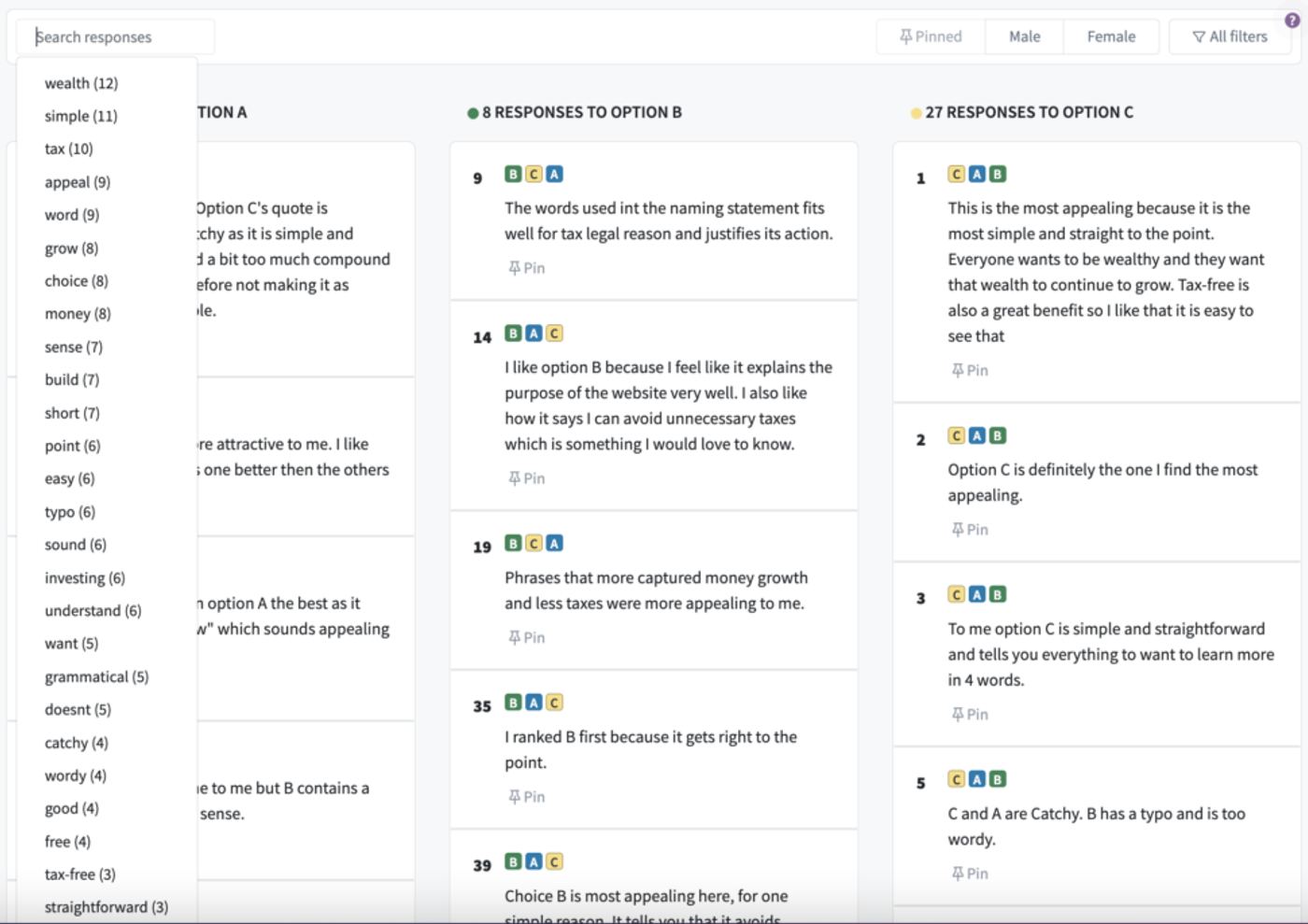Open the All filters dropdown
This screenshot has width=1308, height=924.
[1230, 36]
